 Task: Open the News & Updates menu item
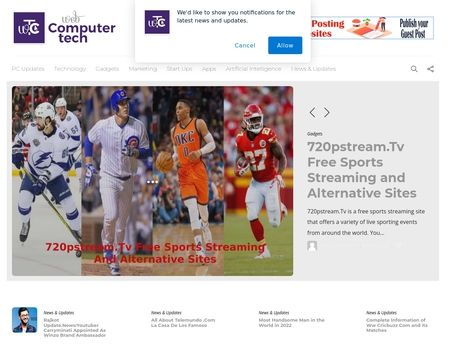(313, 69)
